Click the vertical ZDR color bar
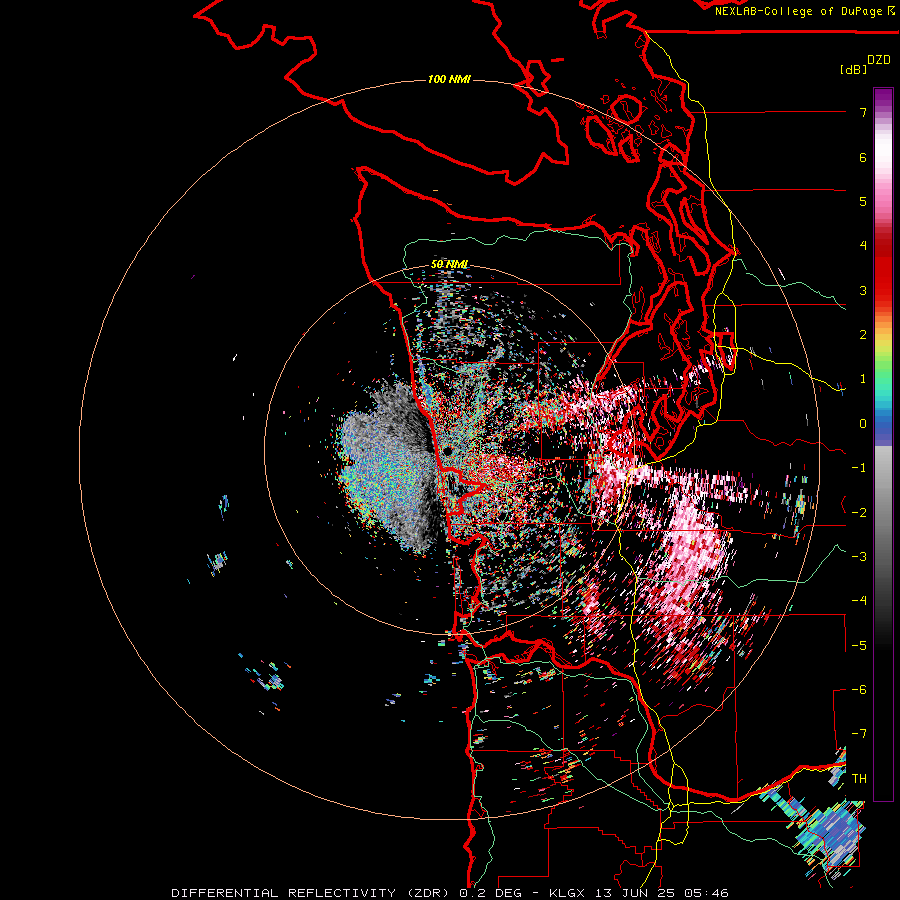The image size is (900, 900). [x=883, y=444]
